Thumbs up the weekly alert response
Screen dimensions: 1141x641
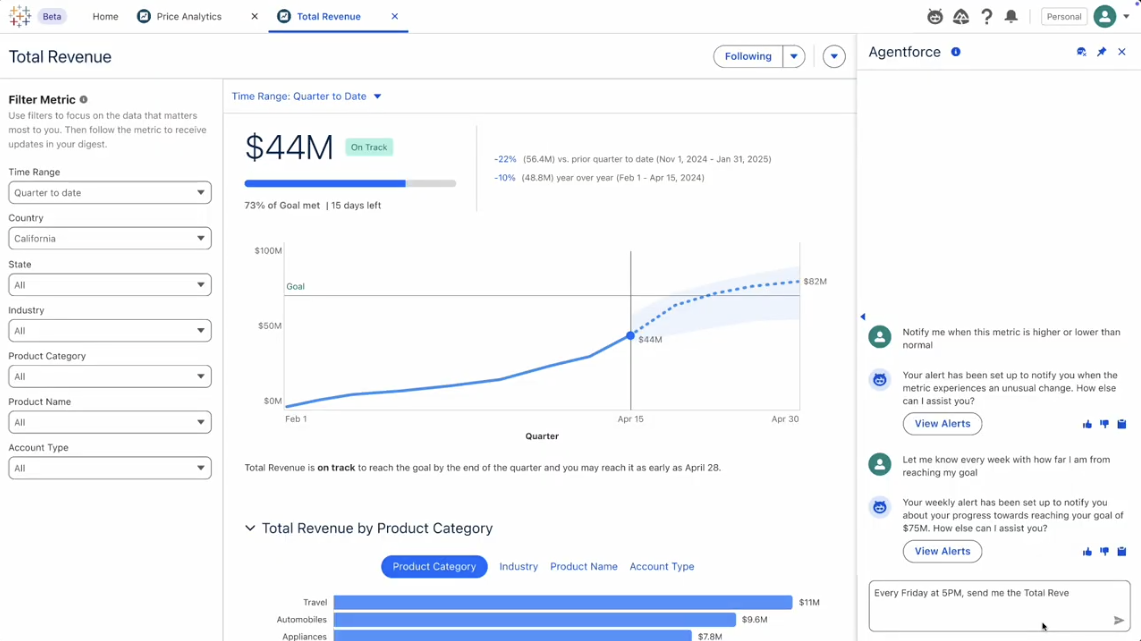coord(1087,551)
